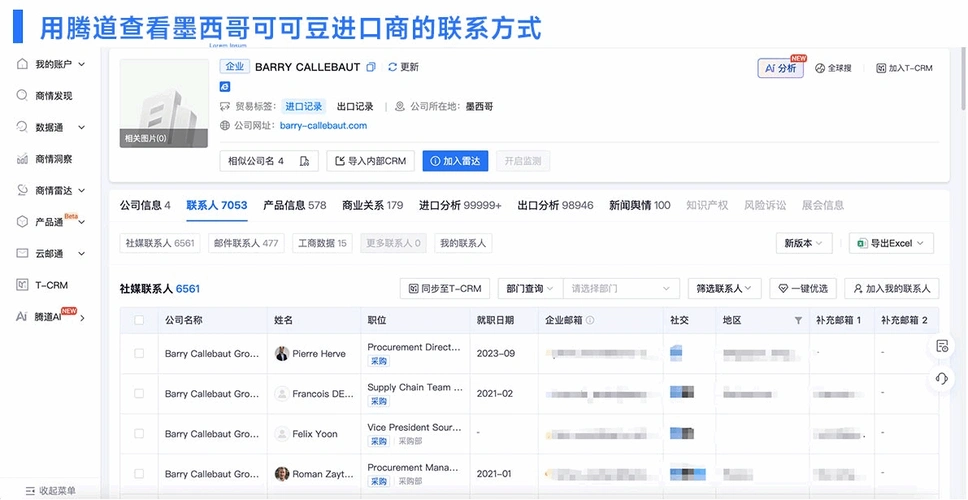
Task: Open the 新版本 dropdown
Action: (x=804, y=243)
